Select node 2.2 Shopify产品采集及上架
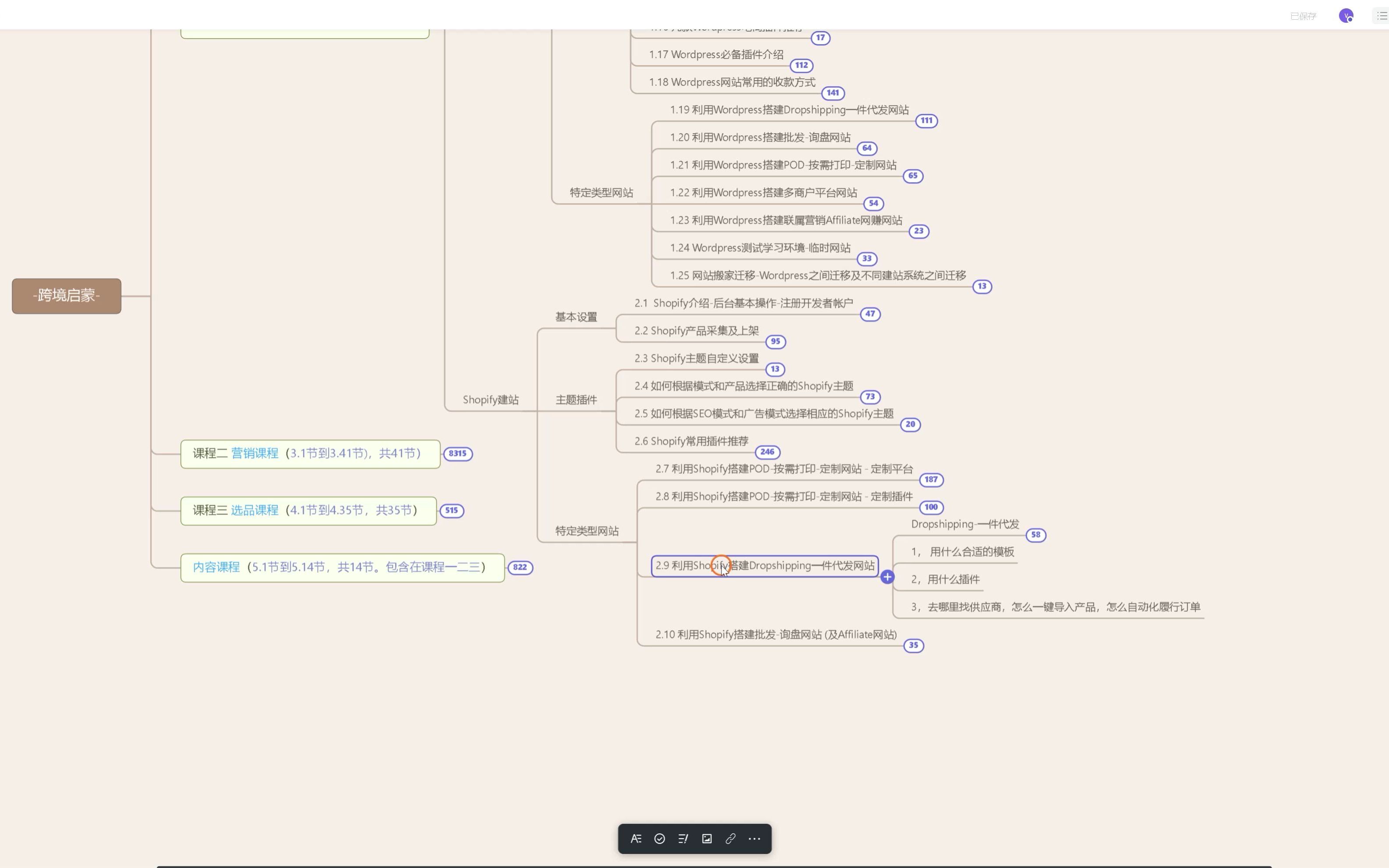 click(x=696, y=331)
